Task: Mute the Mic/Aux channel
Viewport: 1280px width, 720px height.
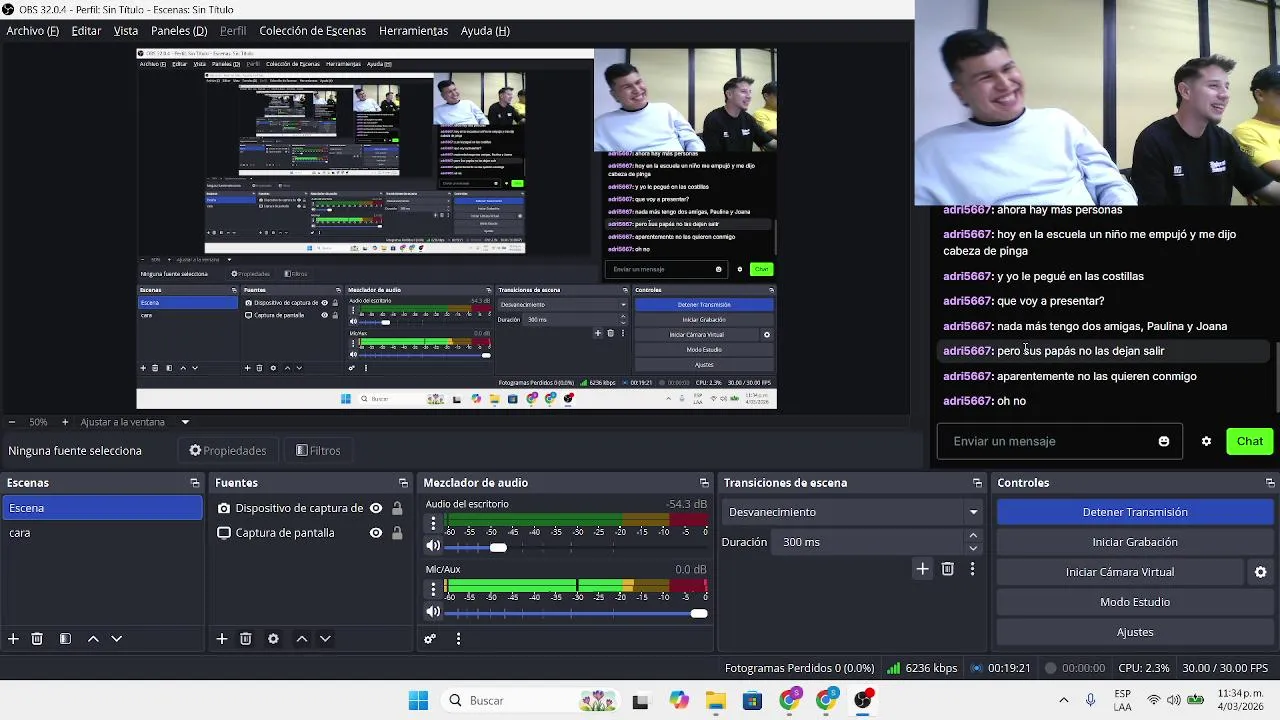Action: (x=433, y=612)
